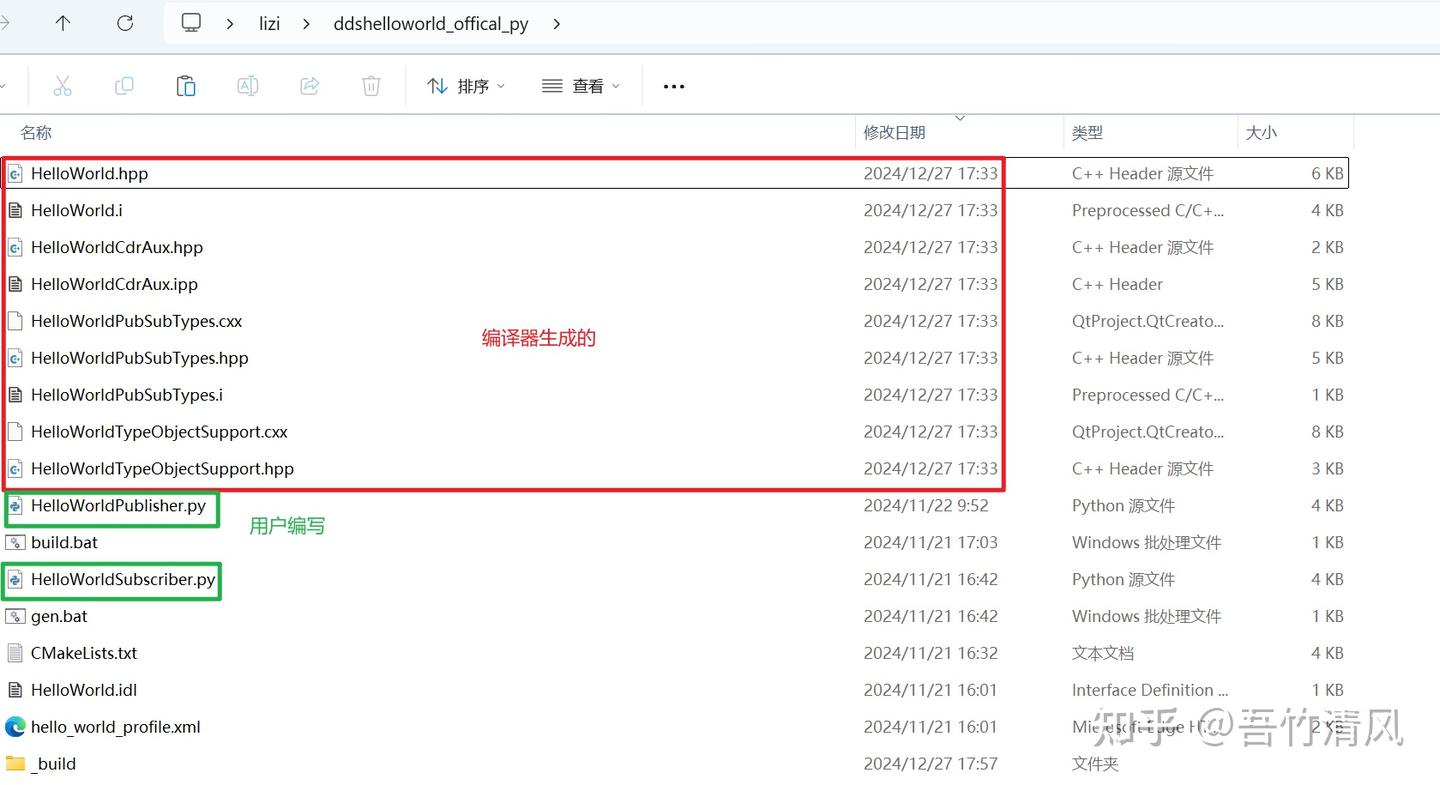The height and width of the screenshot is (785, 1440).
Task: Click the Share icon in toolbar
Action: click(310, 86)
